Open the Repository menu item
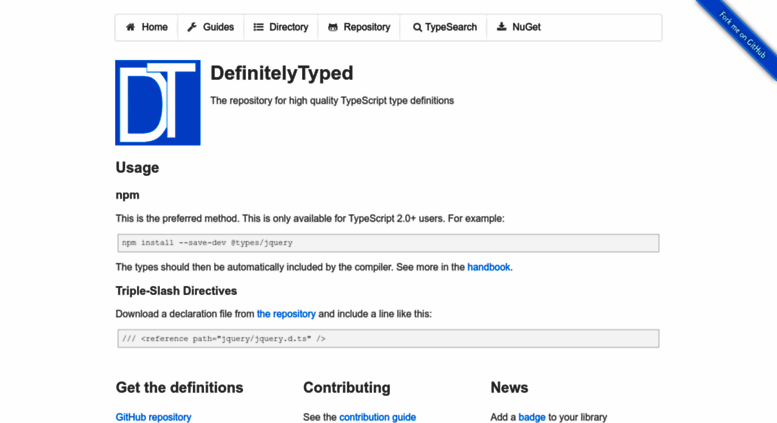Screen dimensions: 777x423 pyautogui.click(x=359, y=27)
